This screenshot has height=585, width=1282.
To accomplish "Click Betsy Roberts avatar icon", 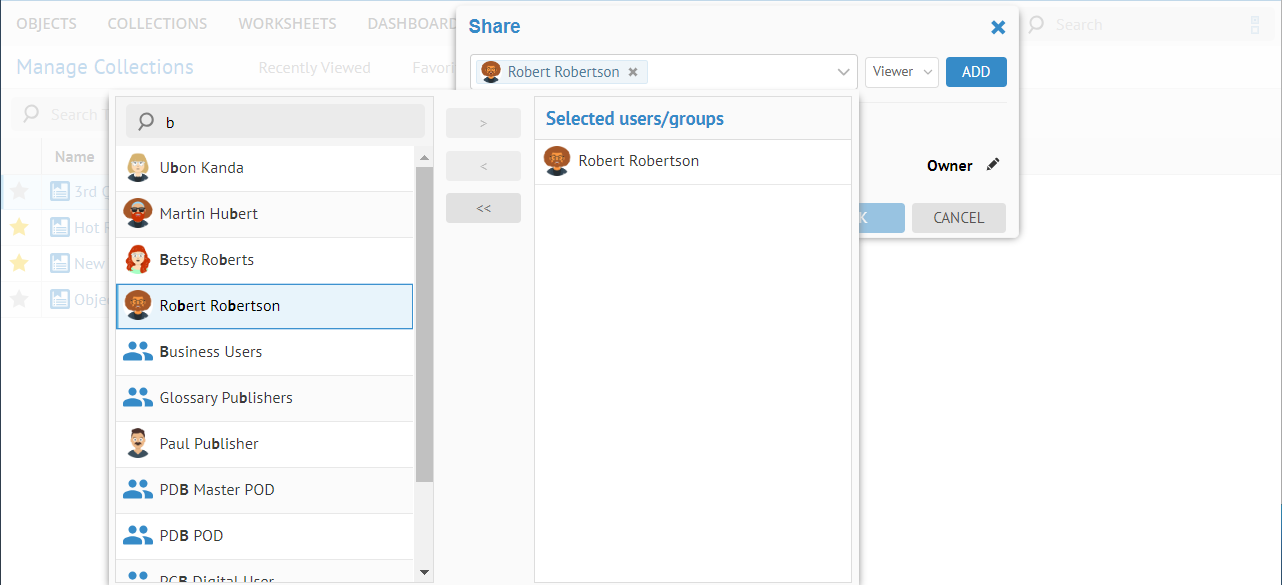I will 138,260.
